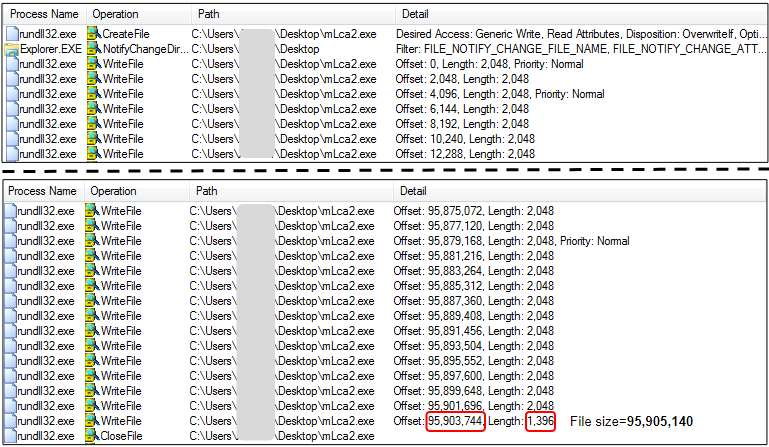Click the red-boxed length value 1,396
769x447 pixels.
539,421
